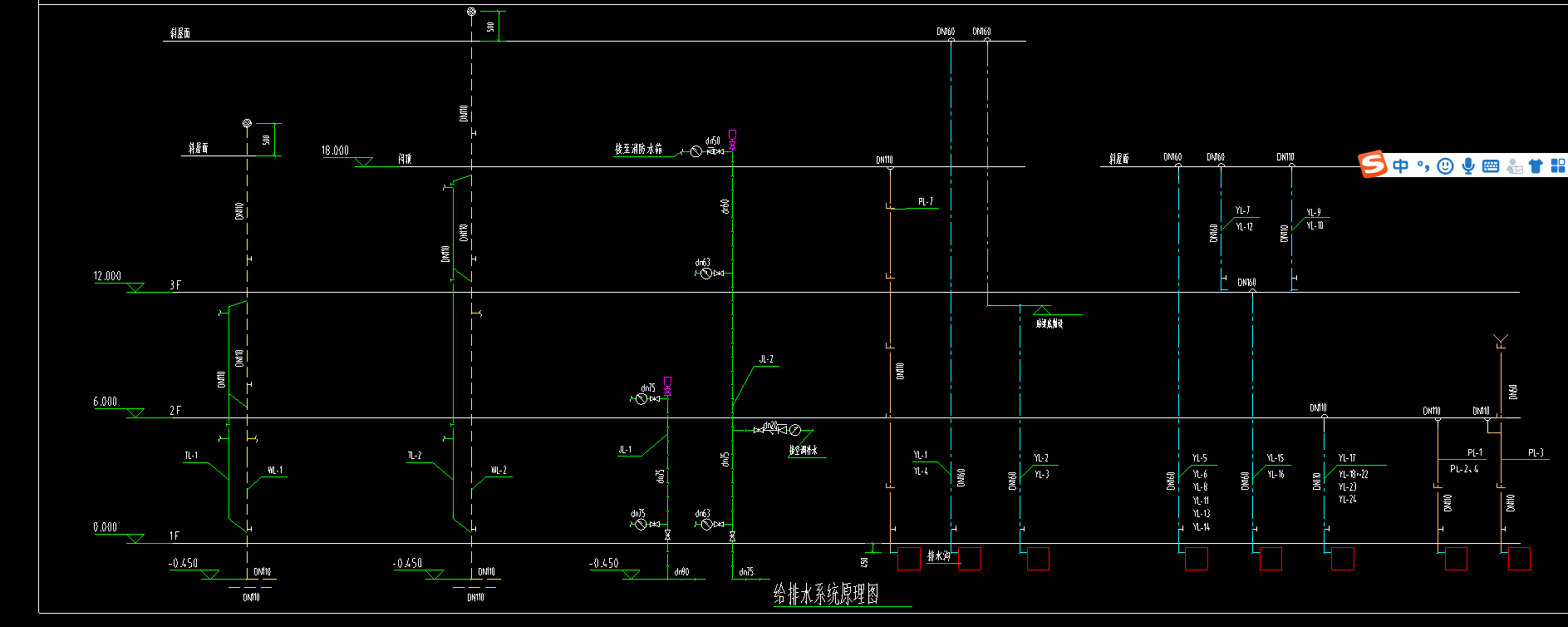Select the drawing title 给排水系统原理图
Screen dimensions: 1568x627
tap(826, 594)
